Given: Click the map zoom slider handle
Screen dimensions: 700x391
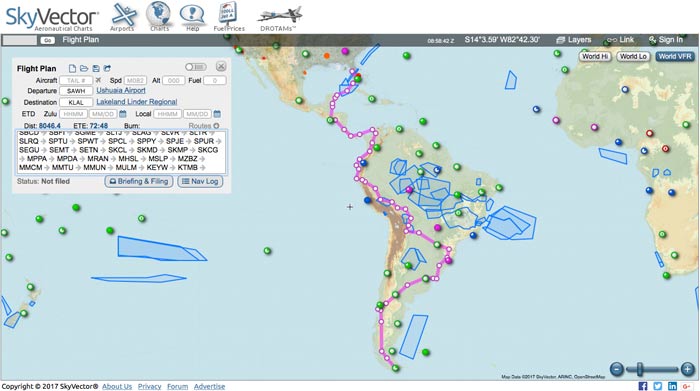Looking at the screenshot, I should pyautogui.click(x=640, y=369).
